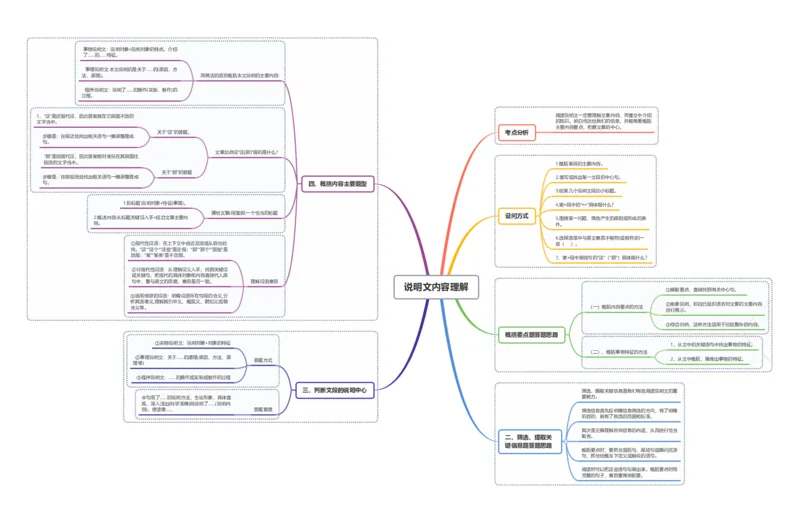Select the 答题音损 sub-node

click(264, 409)
